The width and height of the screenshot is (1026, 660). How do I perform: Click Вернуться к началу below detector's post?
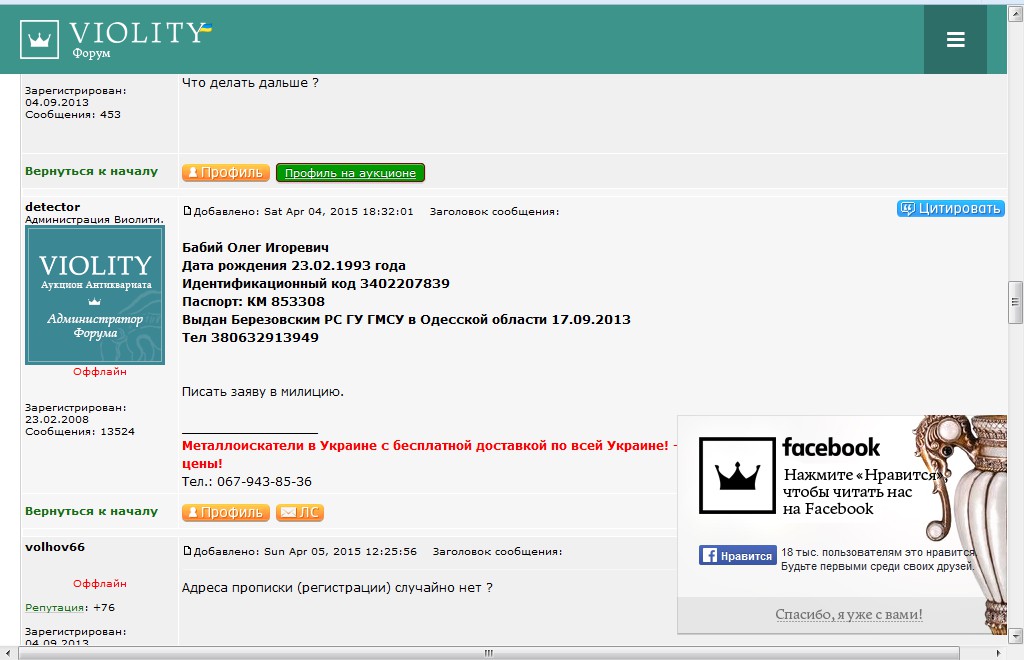pyautogui.click(x=92, y=512)
